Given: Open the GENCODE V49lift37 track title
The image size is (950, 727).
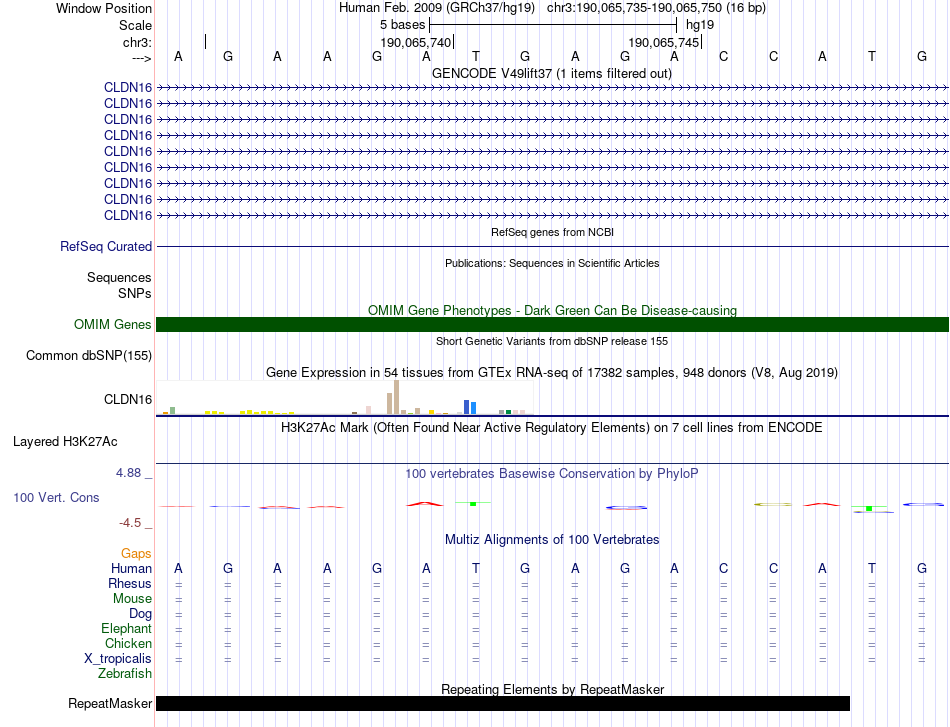Looking at the screenshot, I should (551, 73).
